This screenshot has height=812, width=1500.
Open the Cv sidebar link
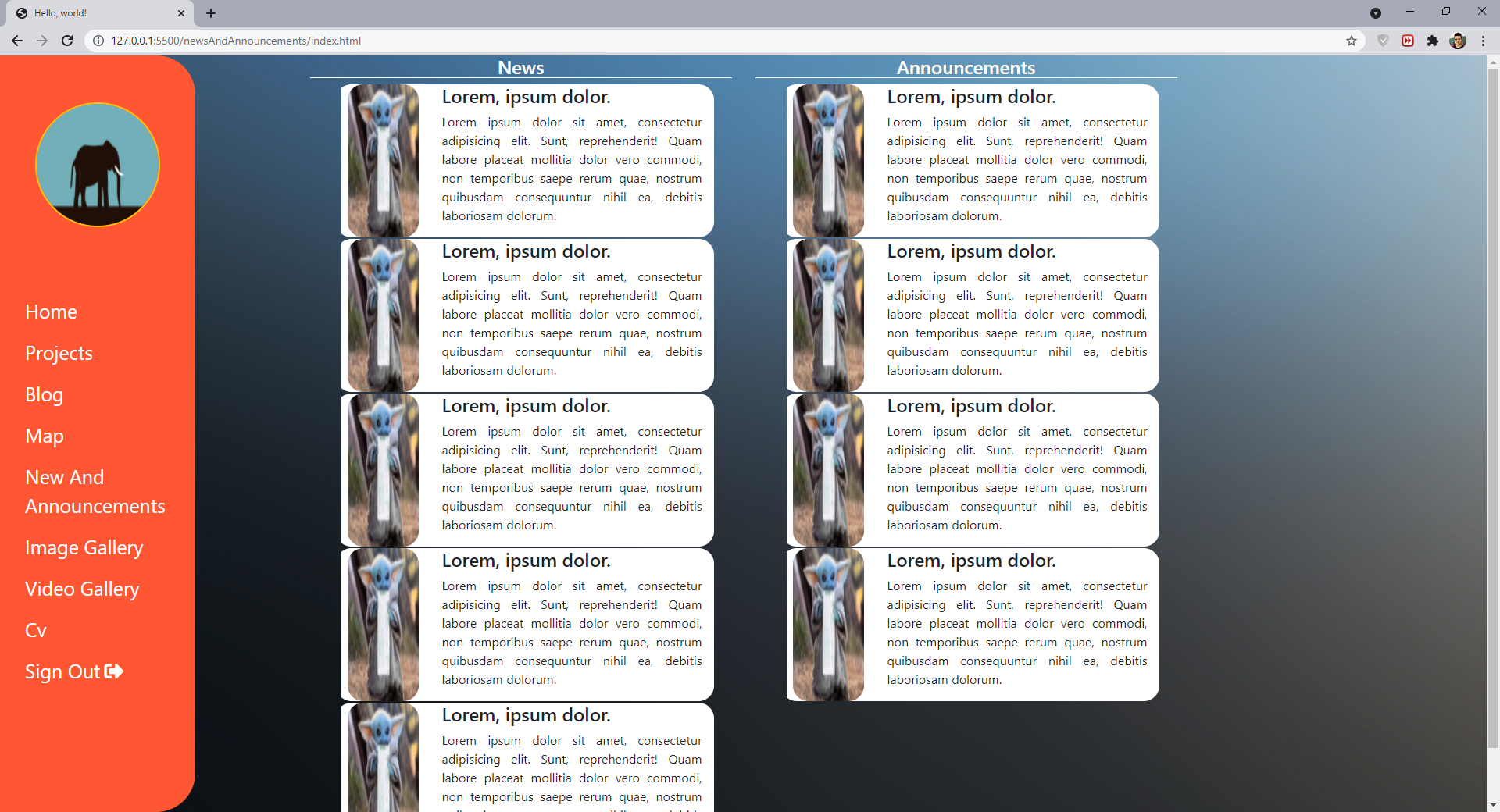[35, 630]
